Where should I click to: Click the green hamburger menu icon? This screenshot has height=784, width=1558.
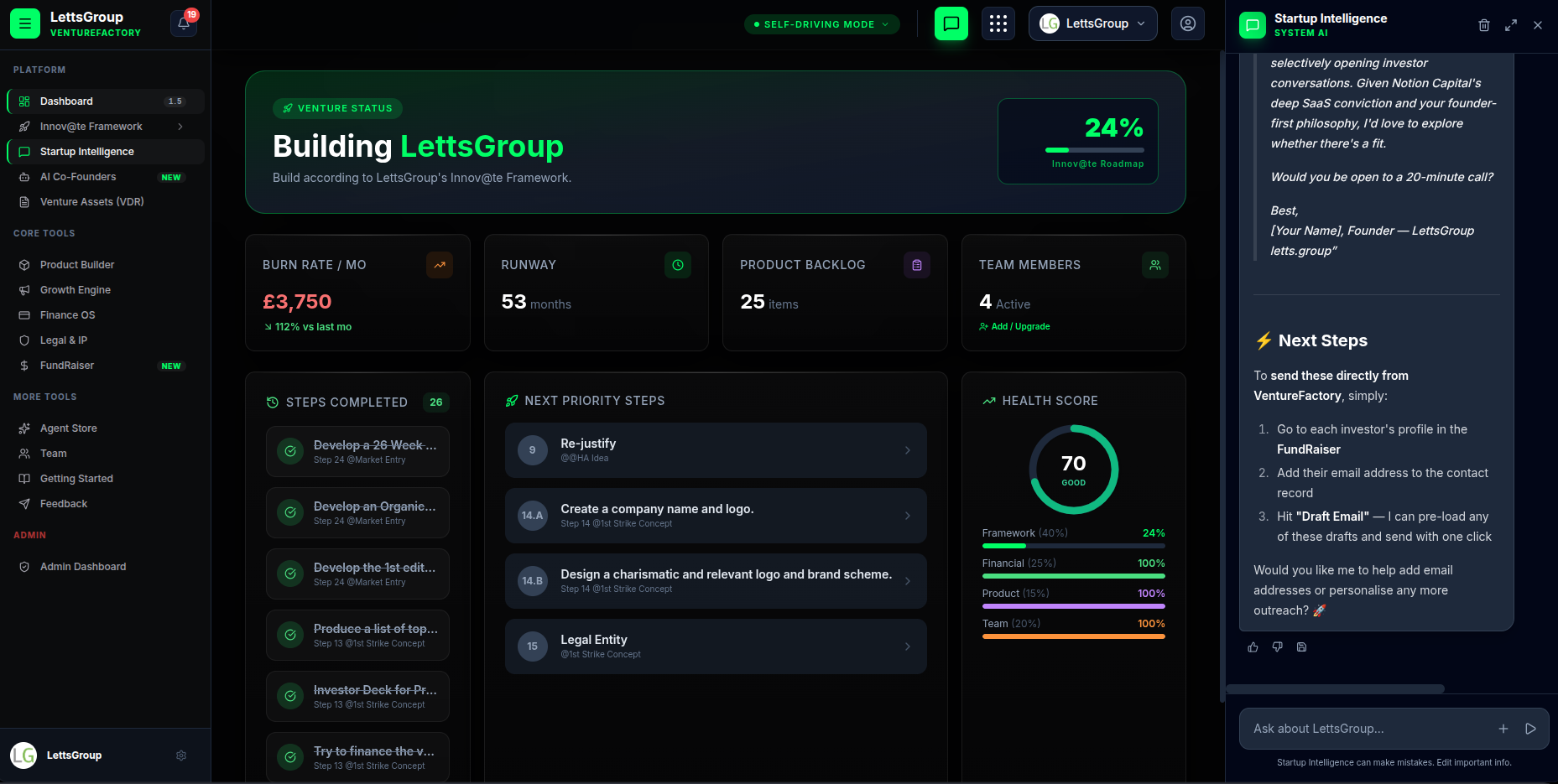click(24, 23)
